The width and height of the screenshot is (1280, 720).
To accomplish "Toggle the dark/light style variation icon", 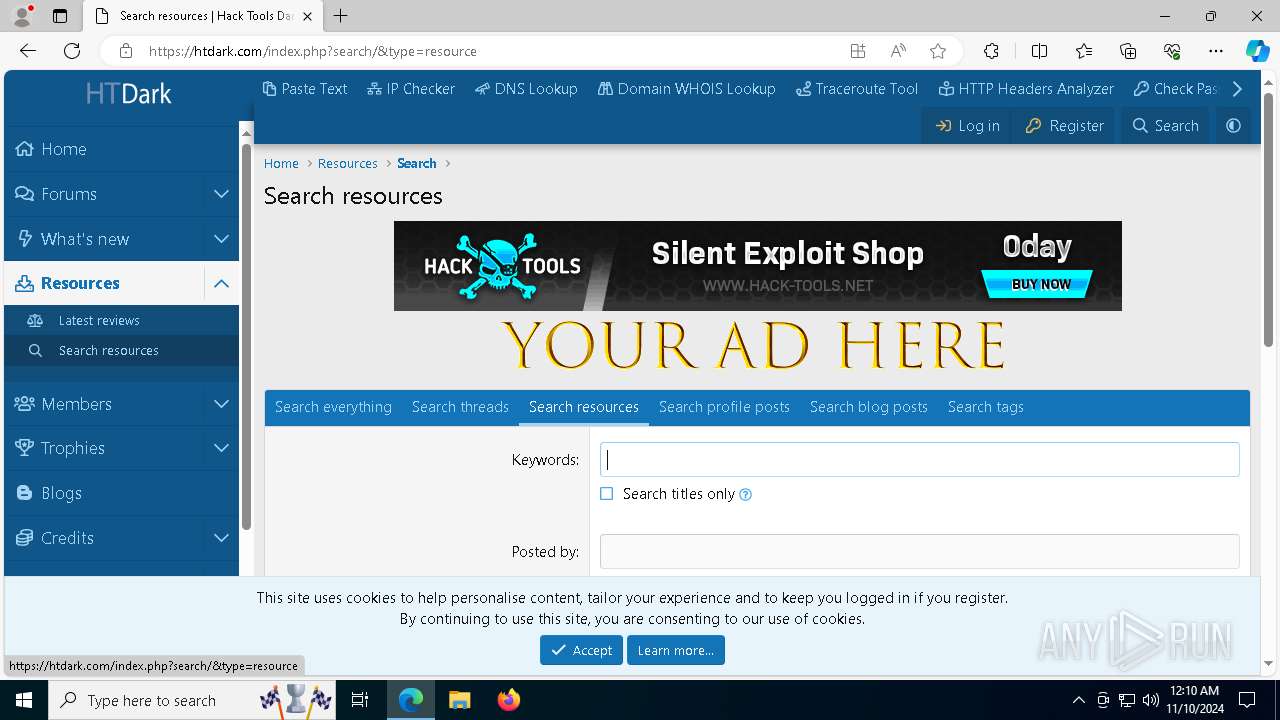I will 1233,125.
